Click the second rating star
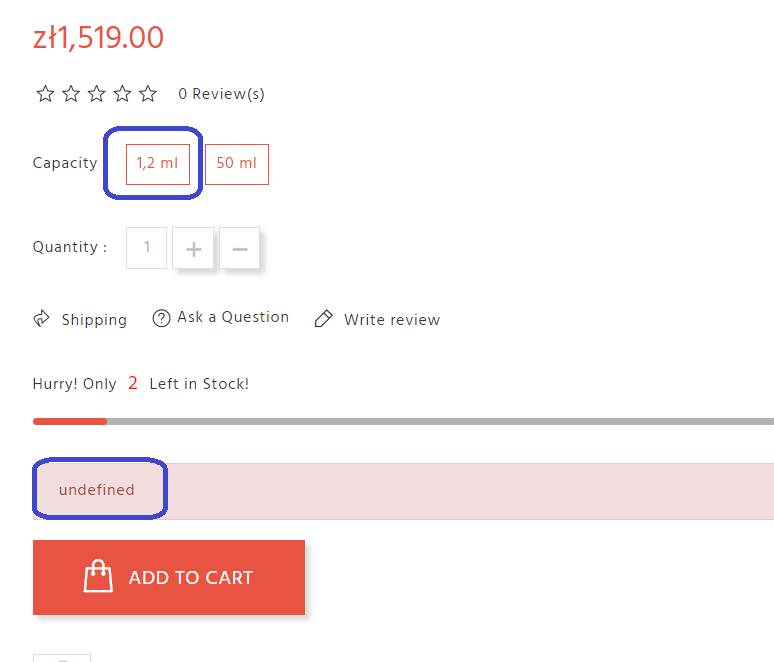Screen dimensions: 774x662 click(71, 94)
